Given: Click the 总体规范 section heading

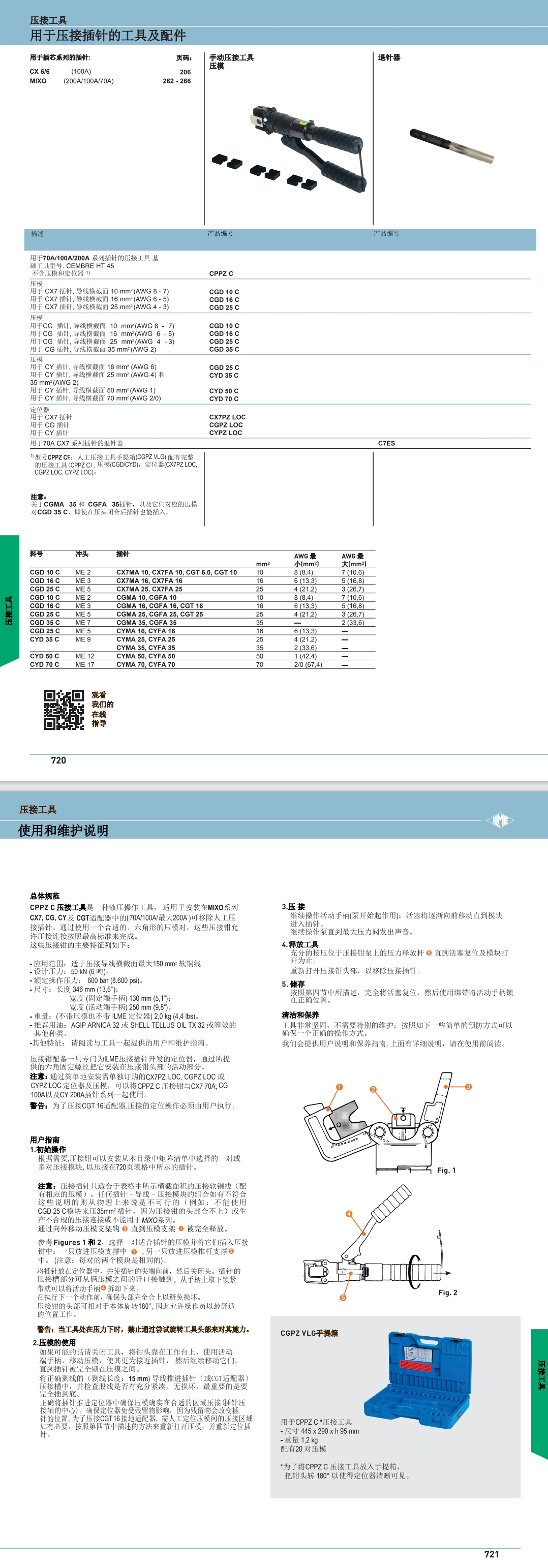Looking at the screenshot, I should coord(44,896).
